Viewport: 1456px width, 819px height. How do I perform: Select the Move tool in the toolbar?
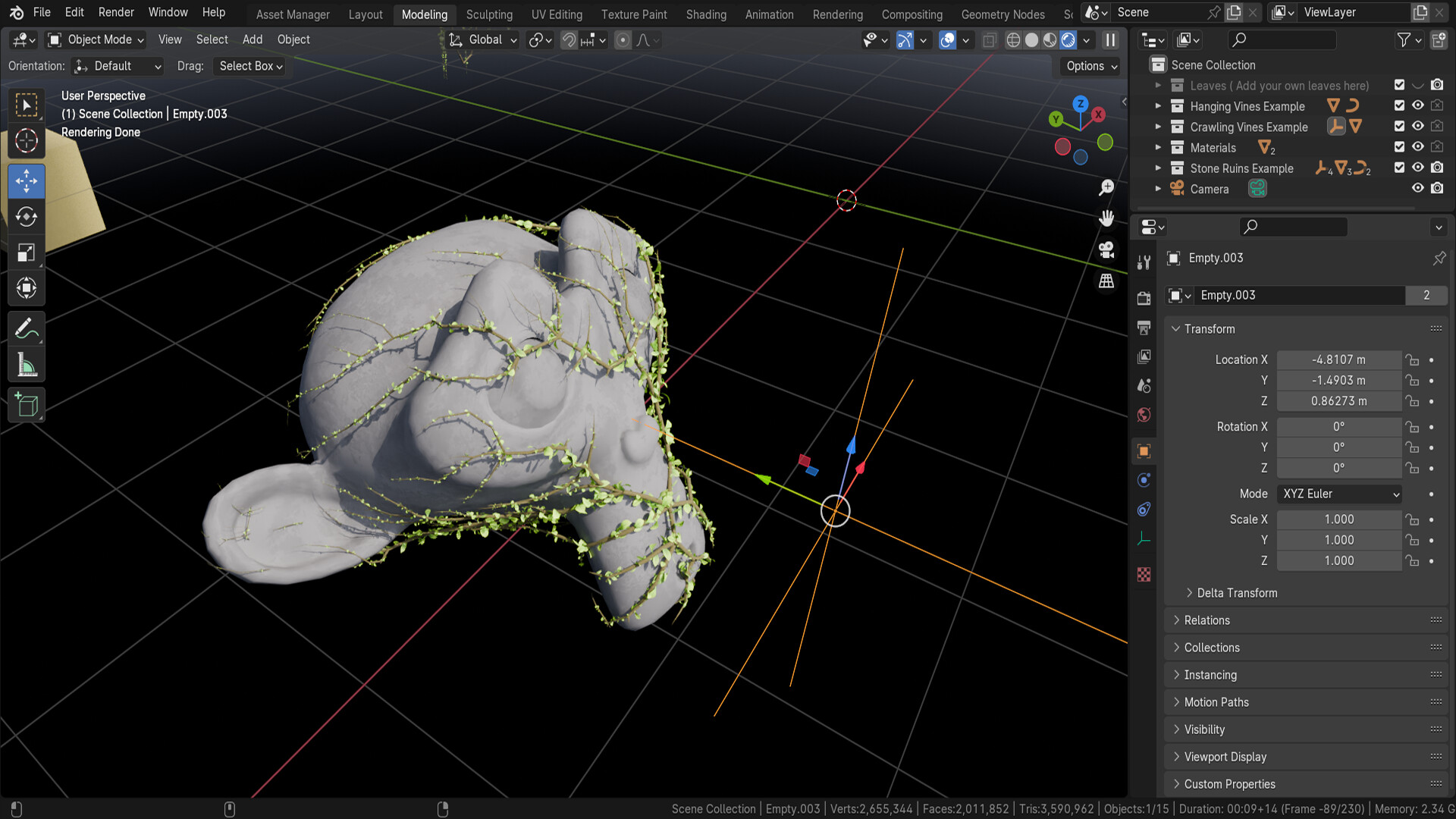(x=27, y=181)
